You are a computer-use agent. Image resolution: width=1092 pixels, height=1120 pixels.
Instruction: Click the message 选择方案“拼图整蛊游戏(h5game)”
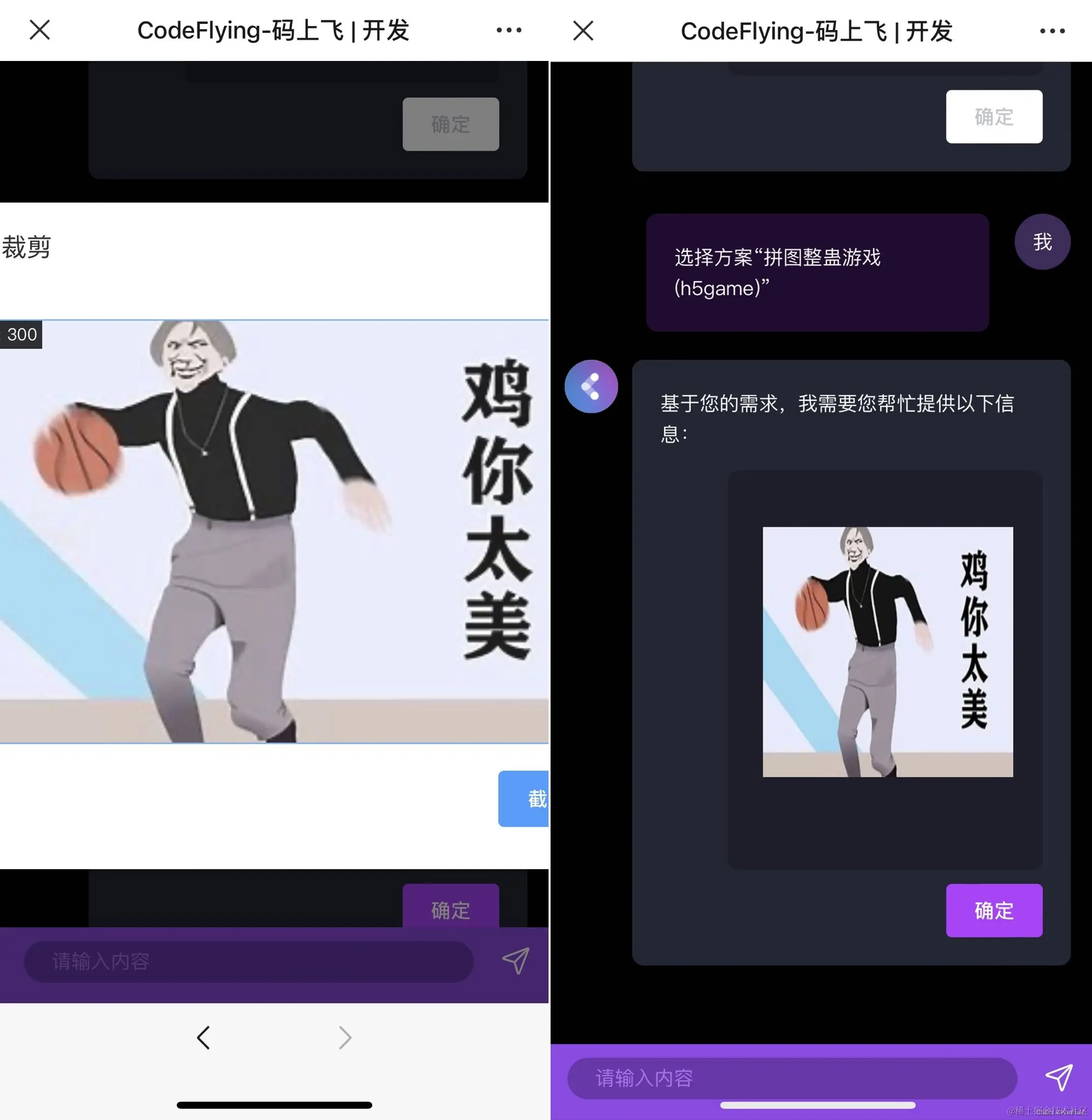817,272
